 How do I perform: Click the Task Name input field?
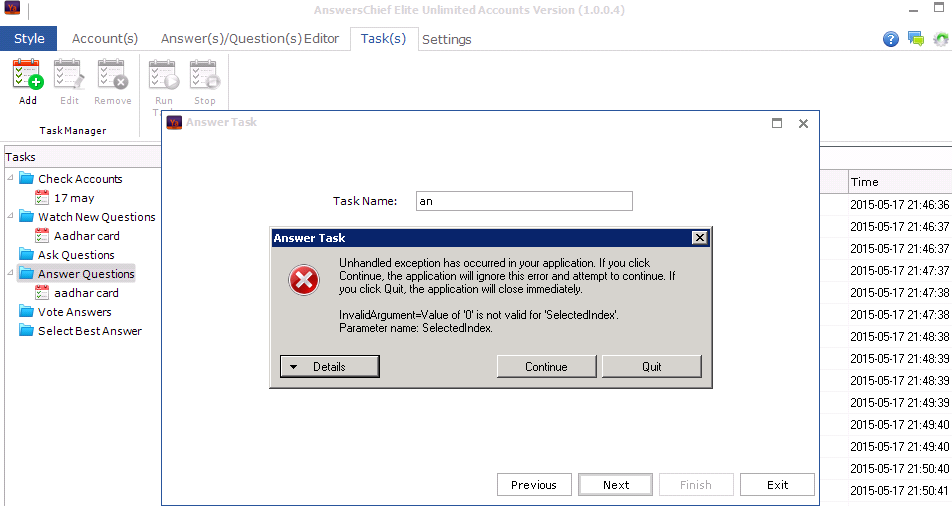[x=524, y=201]
